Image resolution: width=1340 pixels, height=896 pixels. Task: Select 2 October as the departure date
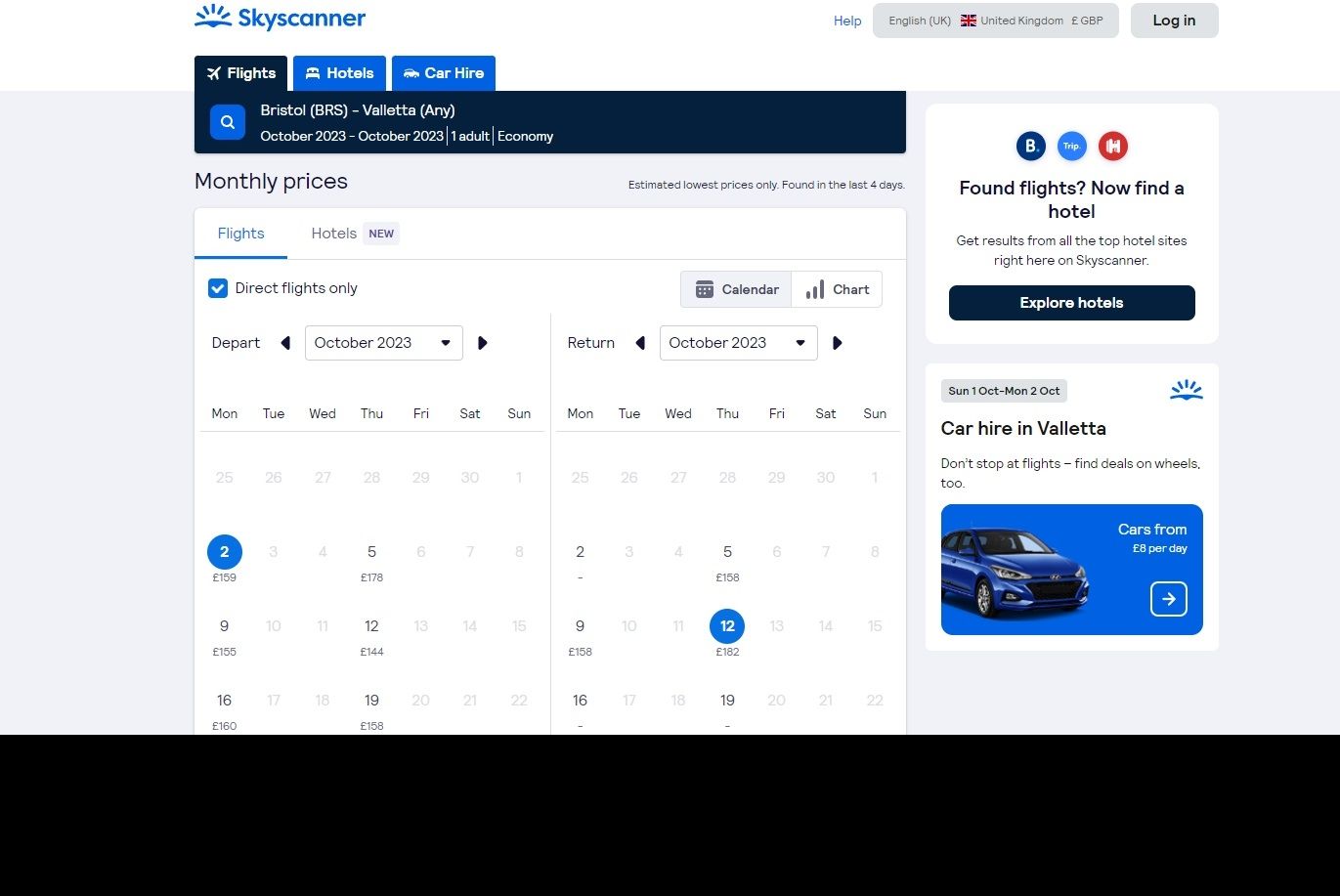(x=224, y=551)
